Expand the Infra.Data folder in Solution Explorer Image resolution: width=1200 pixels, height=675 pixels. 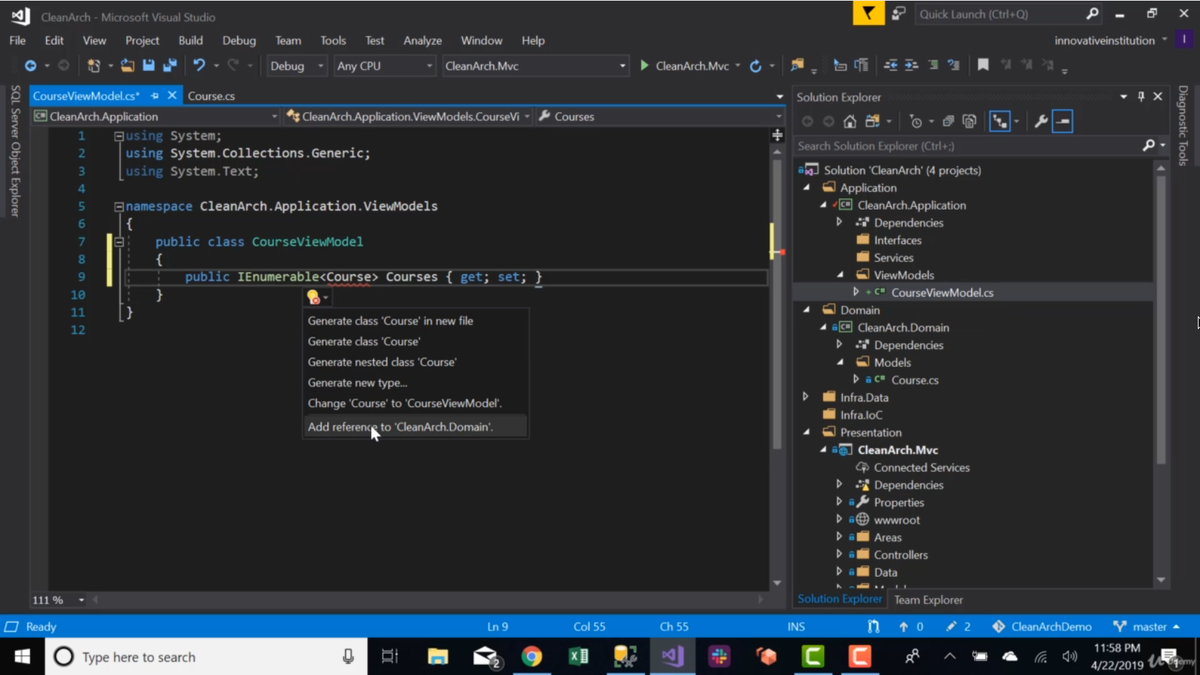coord(806,397)
